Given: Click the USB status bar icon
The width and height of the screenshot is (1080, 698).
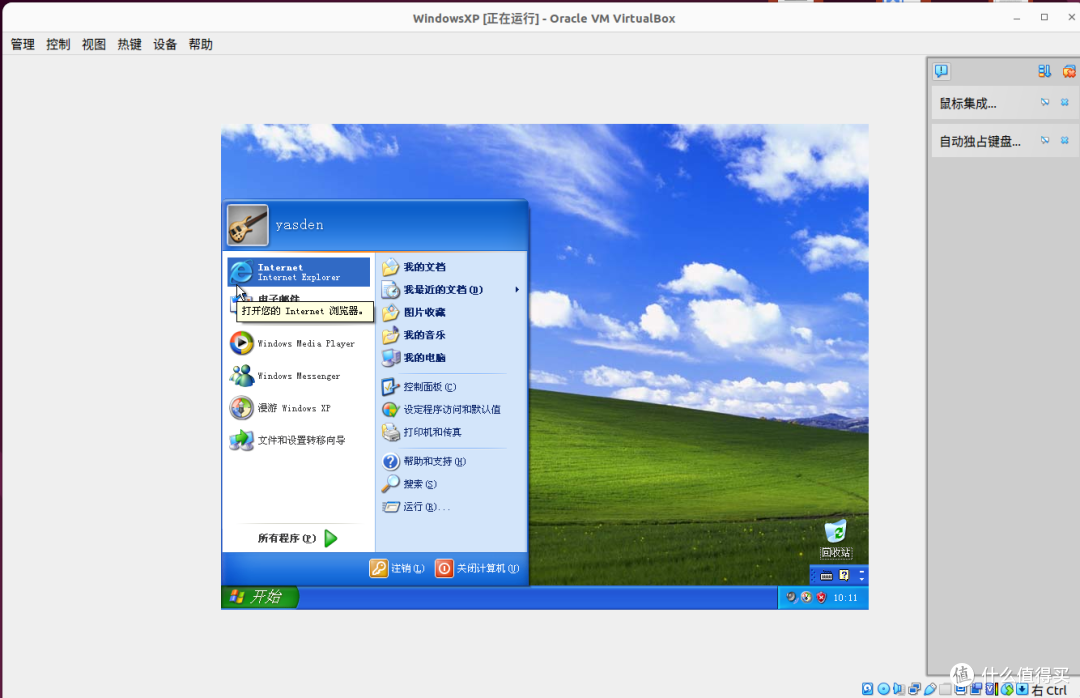Looking at the screenshot, I should pos(930,688).
